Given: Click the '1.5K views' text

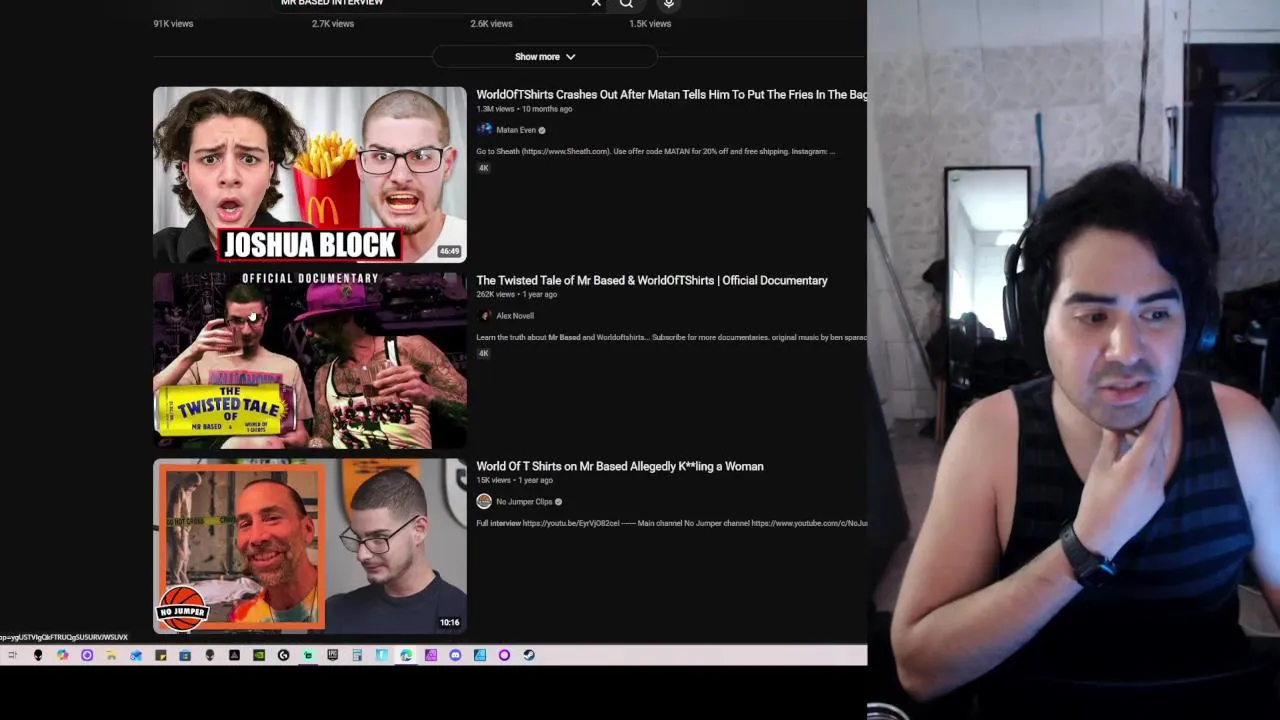Looking at the screenshot, I should point(650,24).
